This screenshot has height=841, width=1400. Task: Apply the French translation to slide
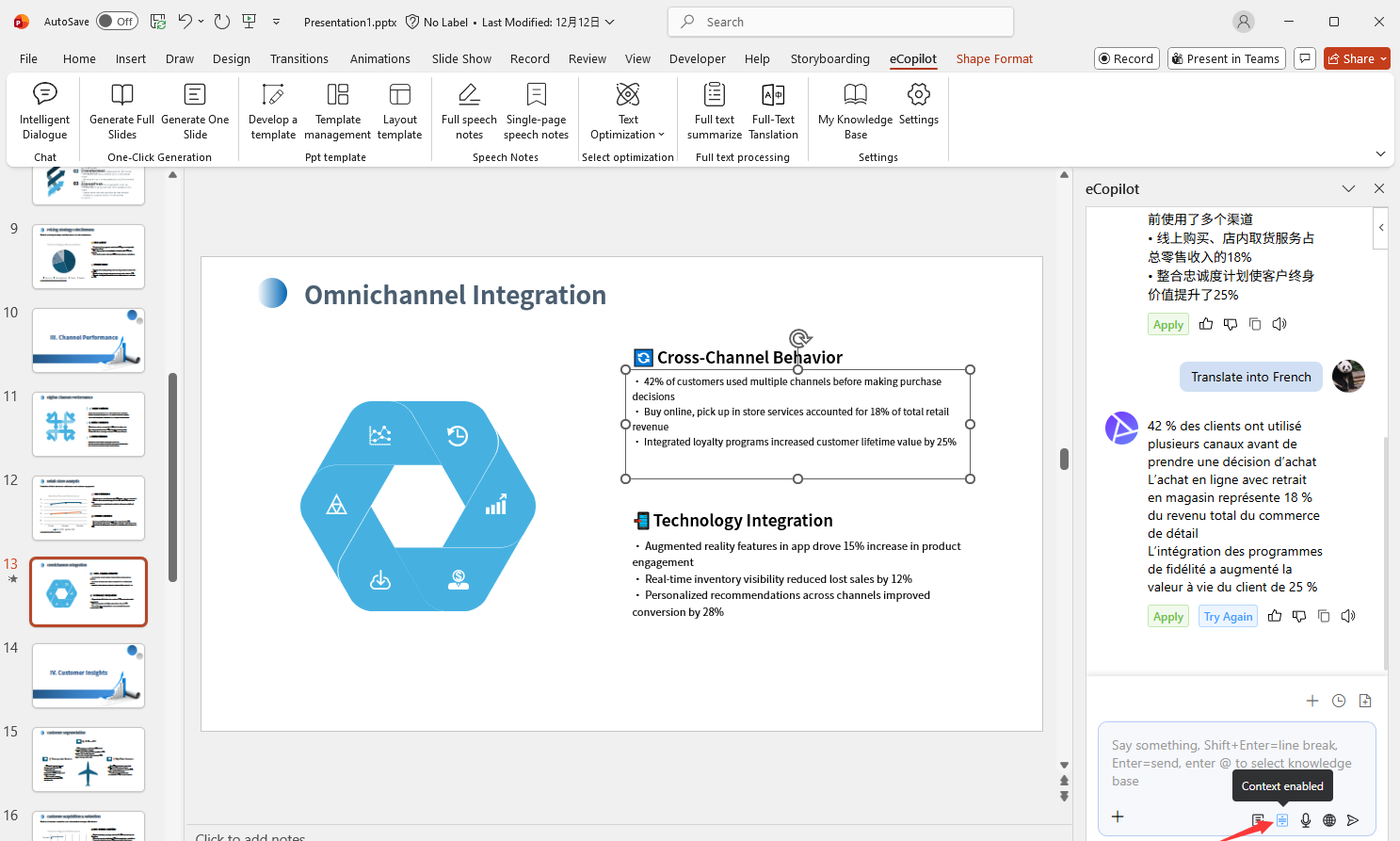1168,617
